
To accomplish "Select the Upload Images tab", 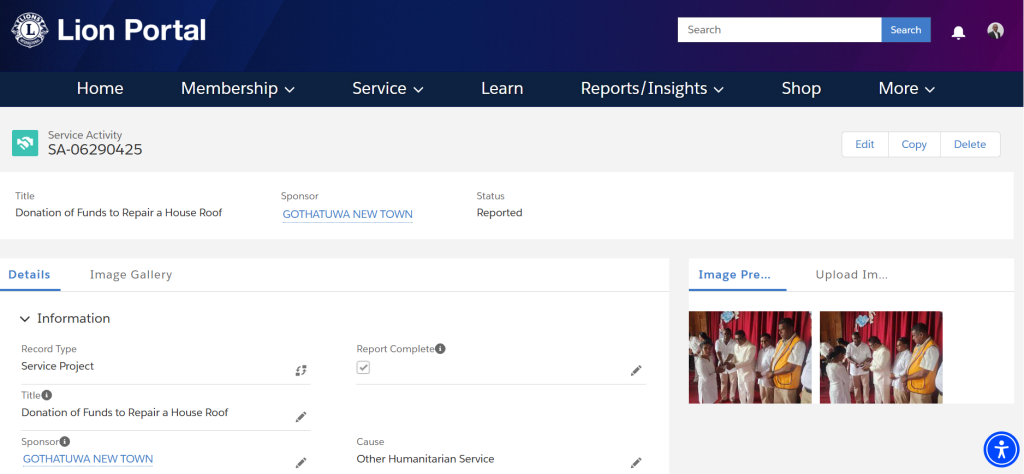I will (x=852, y=275).
